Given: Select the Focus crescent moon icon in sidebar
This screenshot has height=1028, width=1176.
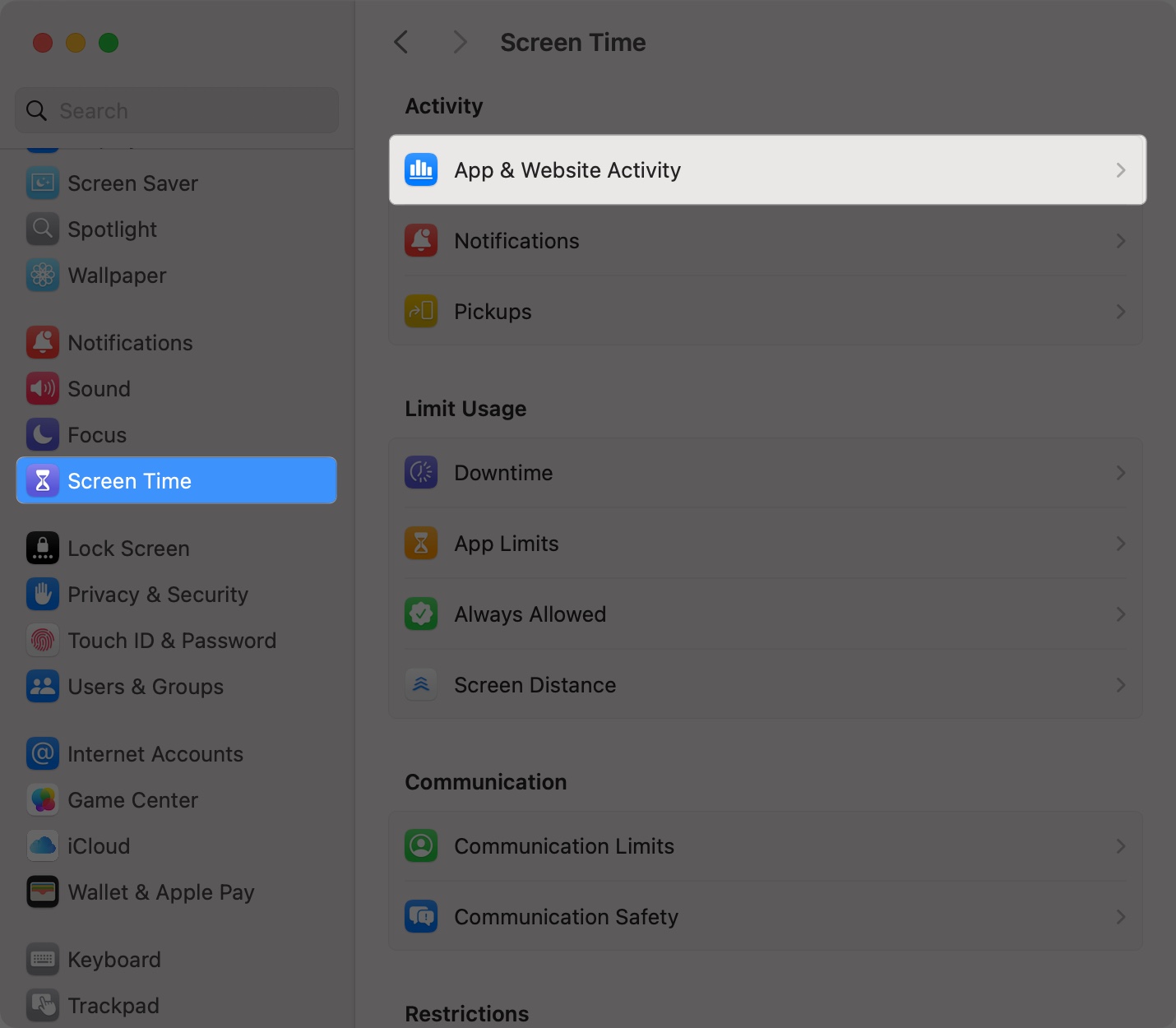Looking at the screenshot, I should click(x=42, y=434).
